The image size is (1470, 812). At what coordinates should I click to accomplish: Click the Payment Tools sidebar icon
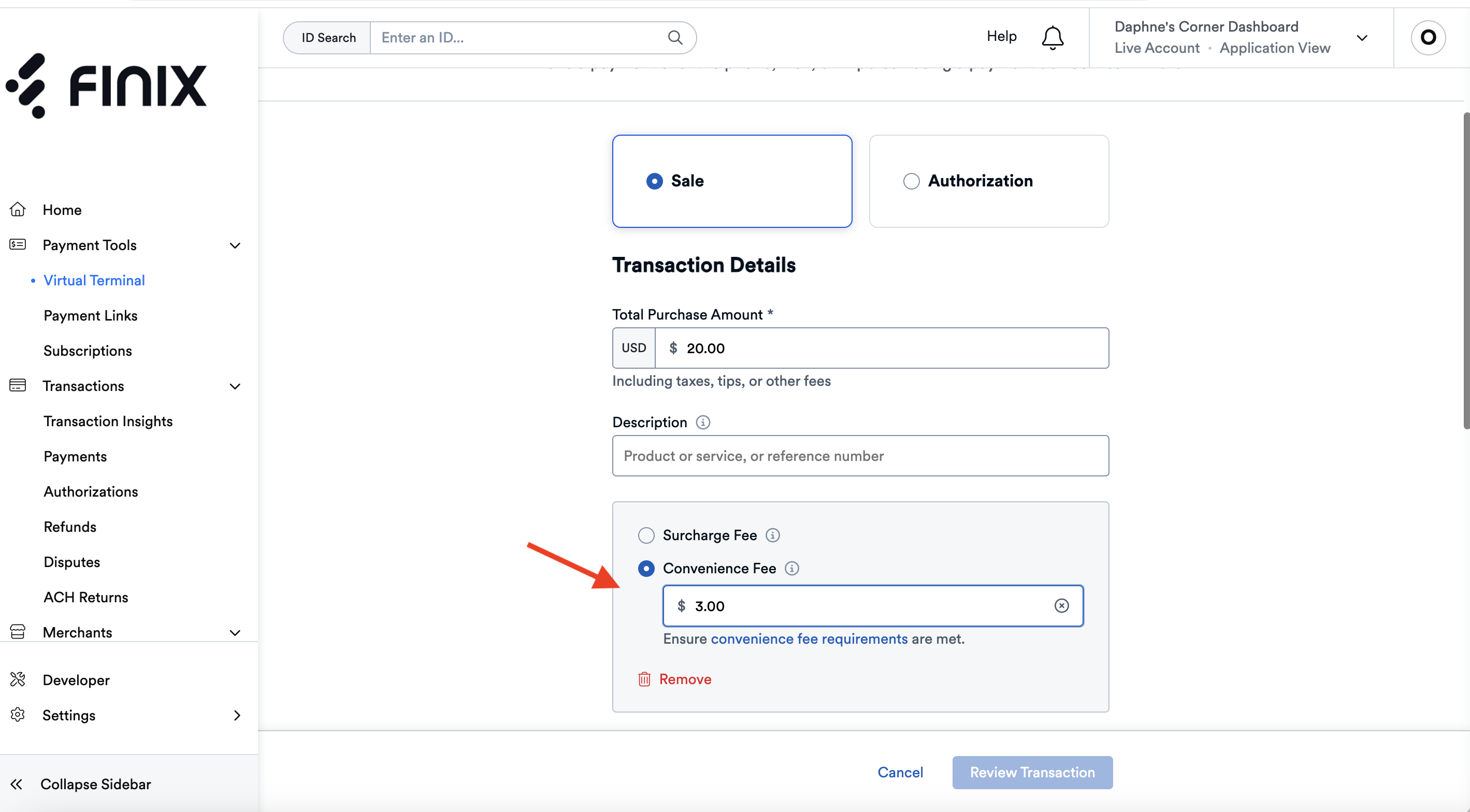18,245
